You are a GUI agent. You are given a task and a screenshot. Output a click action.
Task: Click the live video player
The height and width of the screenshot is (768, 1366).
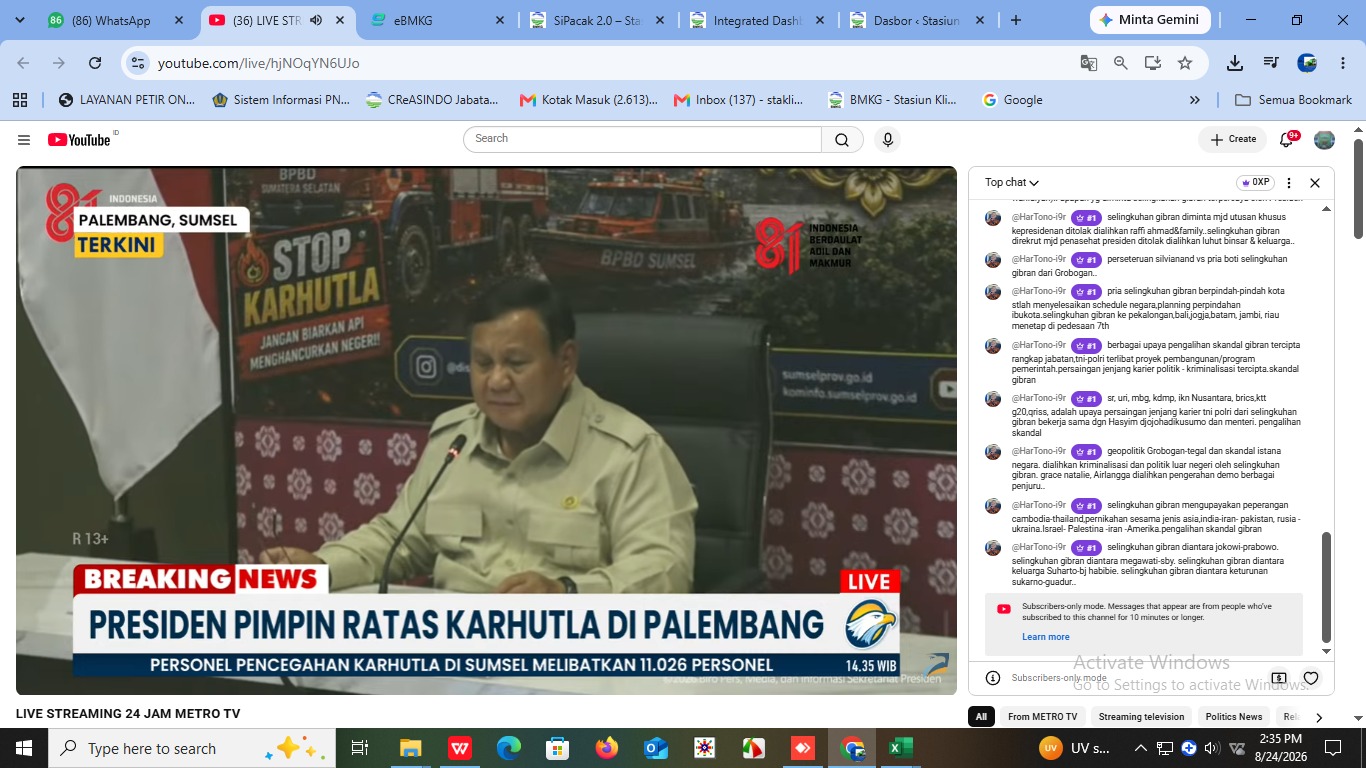tap(486, 430)
